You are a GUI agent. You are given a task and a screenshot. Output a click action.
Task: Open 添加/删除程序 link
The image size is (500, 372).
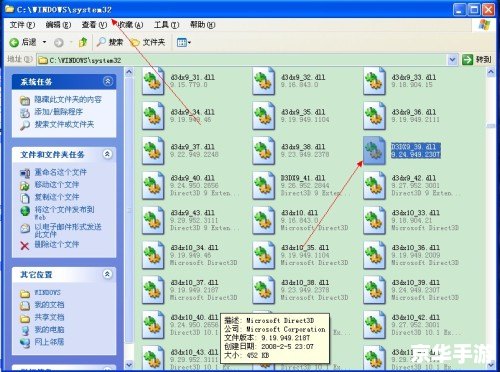[x=58, y=112]
